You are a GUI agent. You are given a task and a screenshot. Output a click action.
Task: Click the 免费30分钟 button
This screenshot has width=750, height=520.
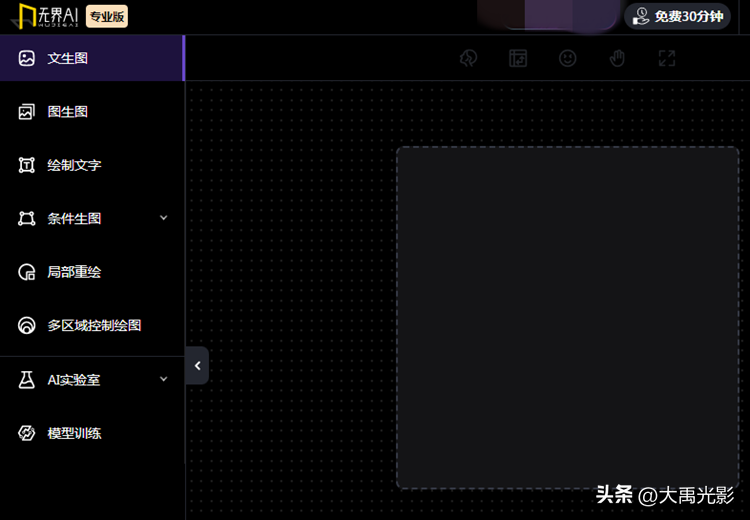pyautogui.click(x=677, y=16)
